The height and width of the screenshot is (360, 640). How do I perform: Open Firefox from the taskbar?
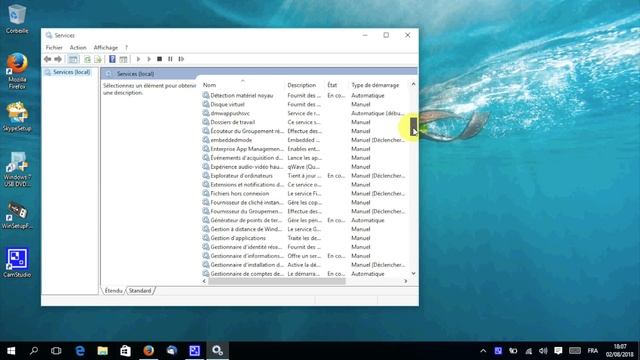[149, 351]
